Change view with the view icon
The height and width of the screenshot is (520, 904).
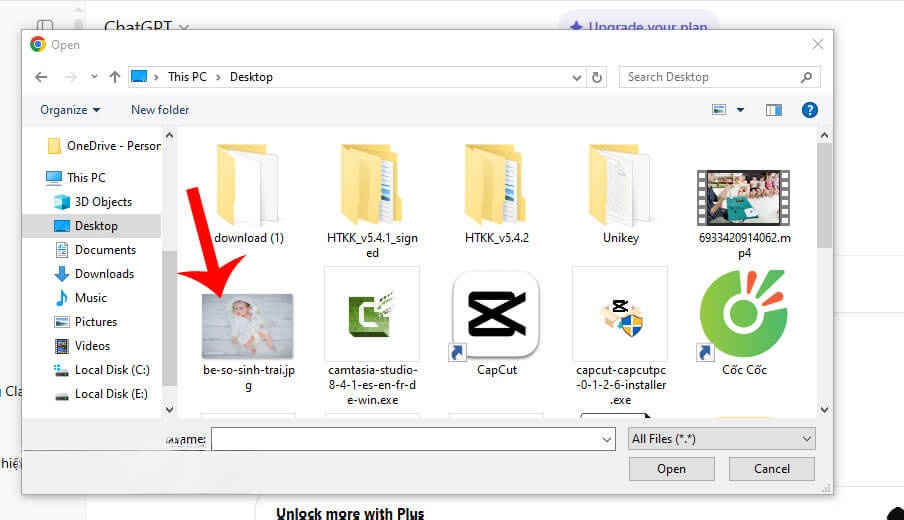pyautogui.click(x=718, y=110)
